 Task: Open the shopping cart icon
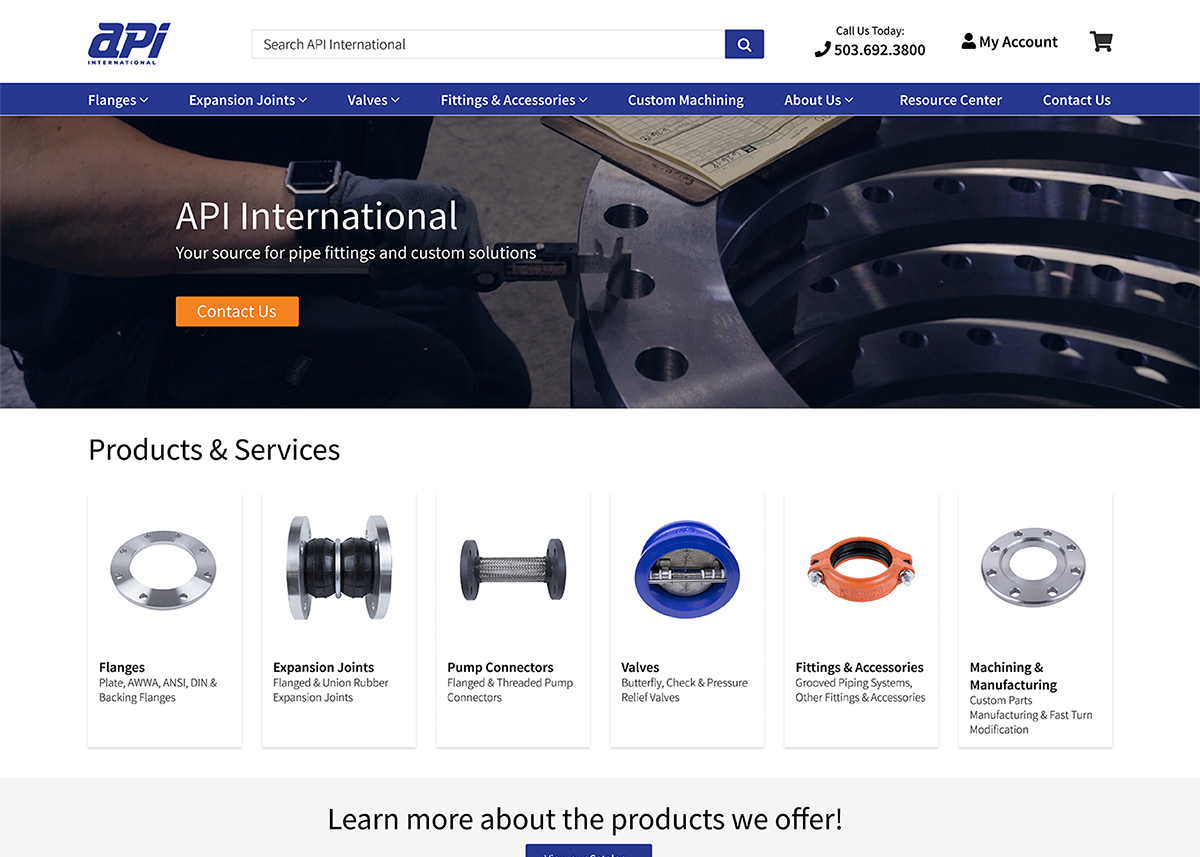pos(1101,41)
